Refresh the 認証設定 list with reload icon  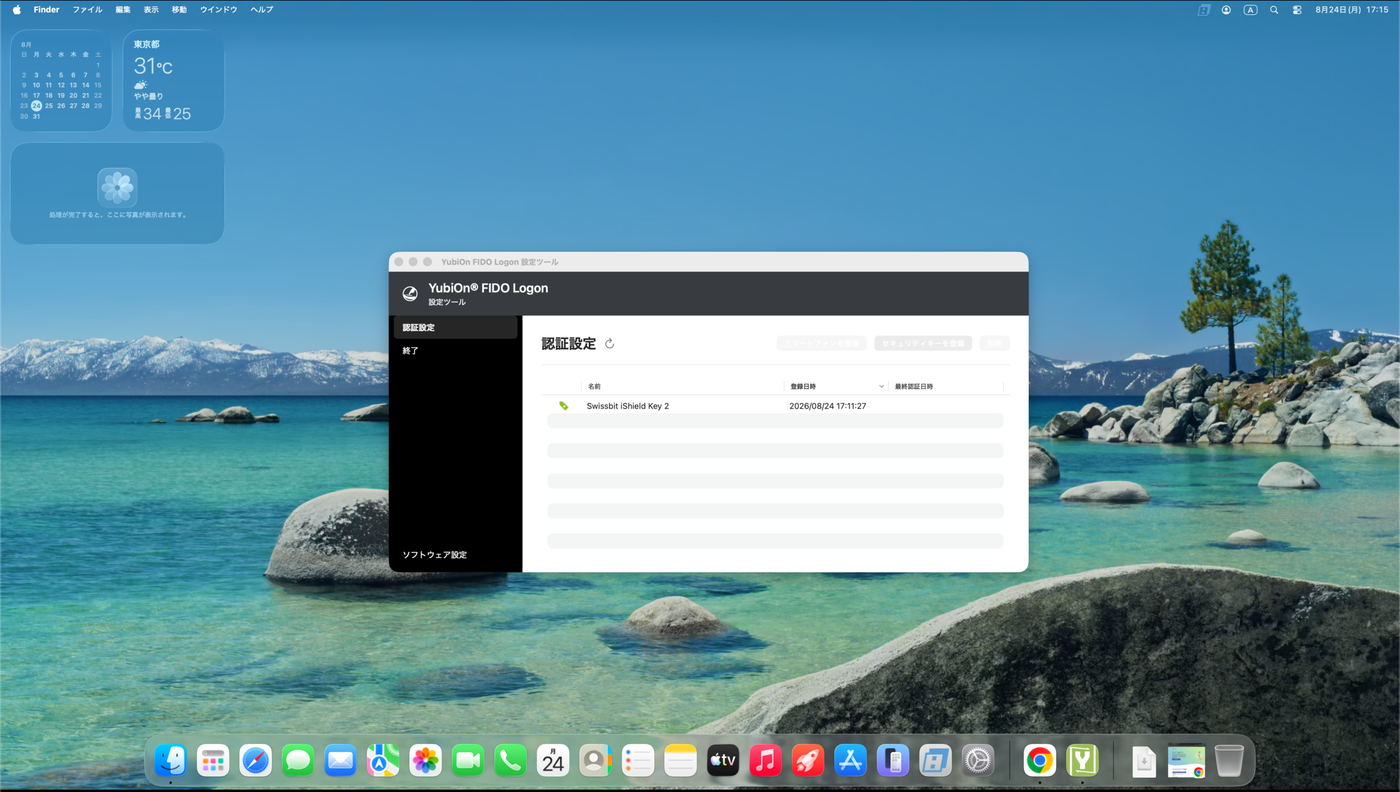609,343
